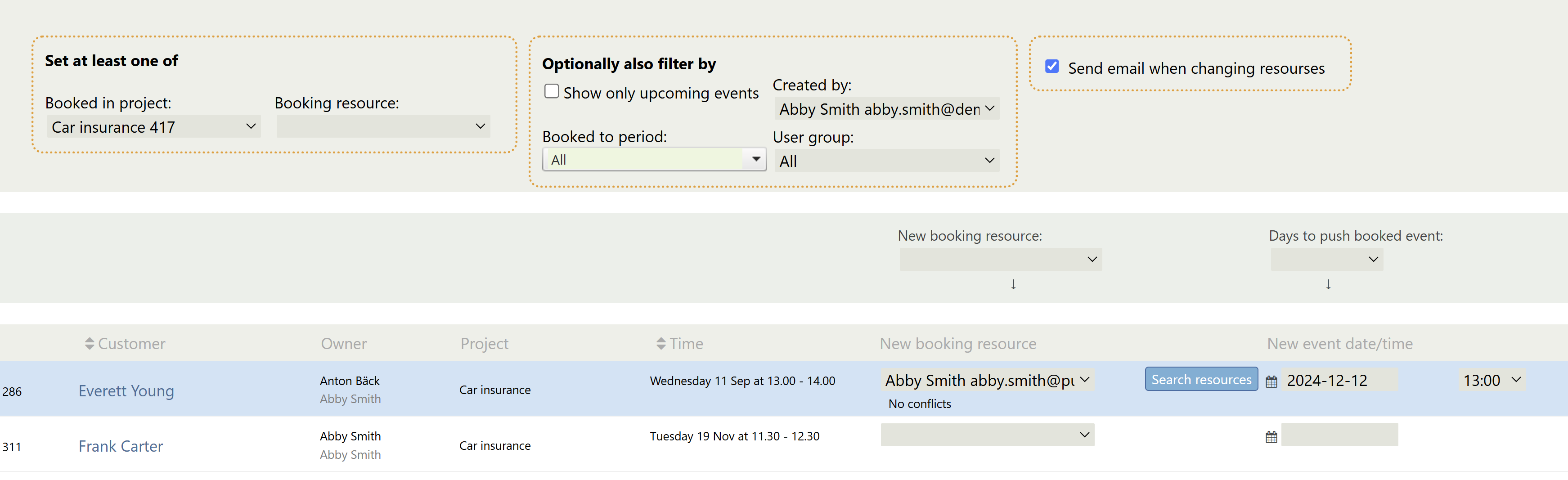Screen dimensions: 1568x480
Task: Click empty date field in Frank Carter row
Action: (x=1339, y=435)
